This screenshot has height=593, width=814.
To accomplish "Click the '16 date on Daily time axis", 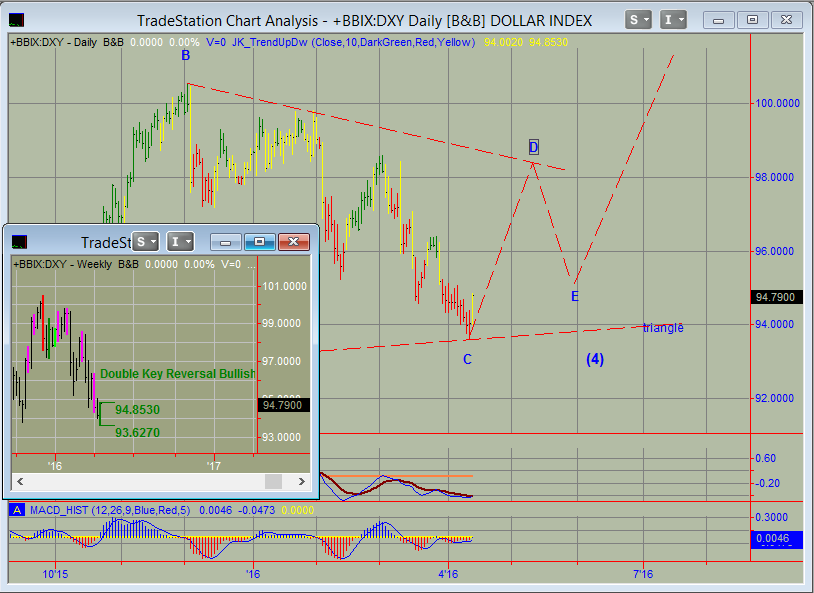I will (253, 574).
